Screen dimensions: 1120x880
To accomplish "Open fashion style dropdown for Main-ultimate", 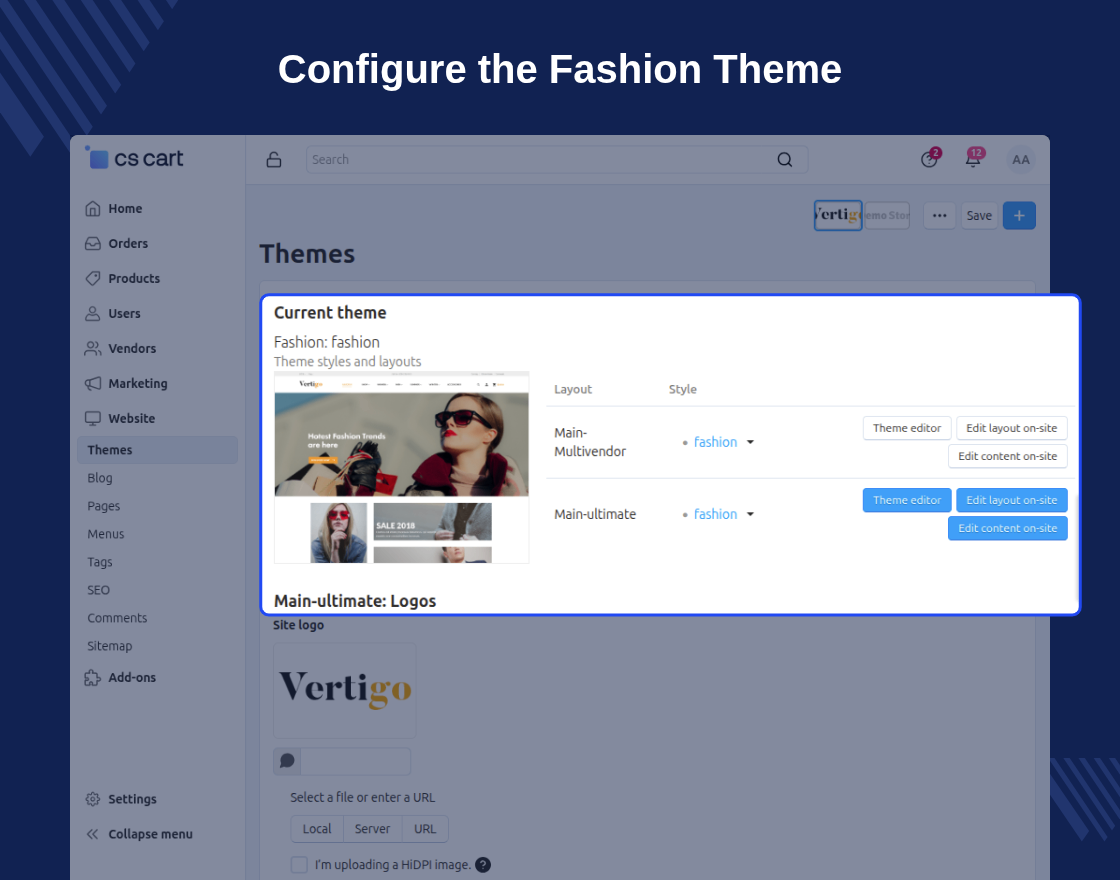I will click(750, 514).
